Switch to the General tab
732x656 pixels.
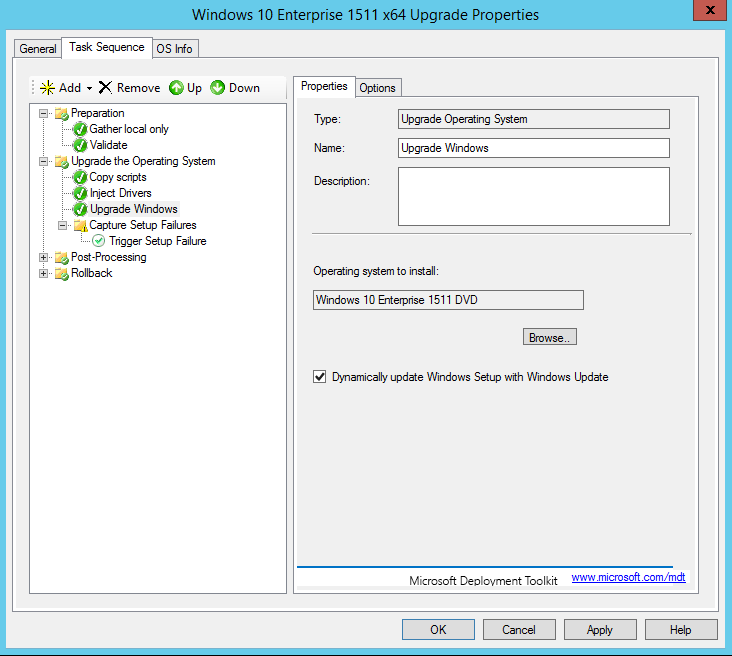point(37,49)
